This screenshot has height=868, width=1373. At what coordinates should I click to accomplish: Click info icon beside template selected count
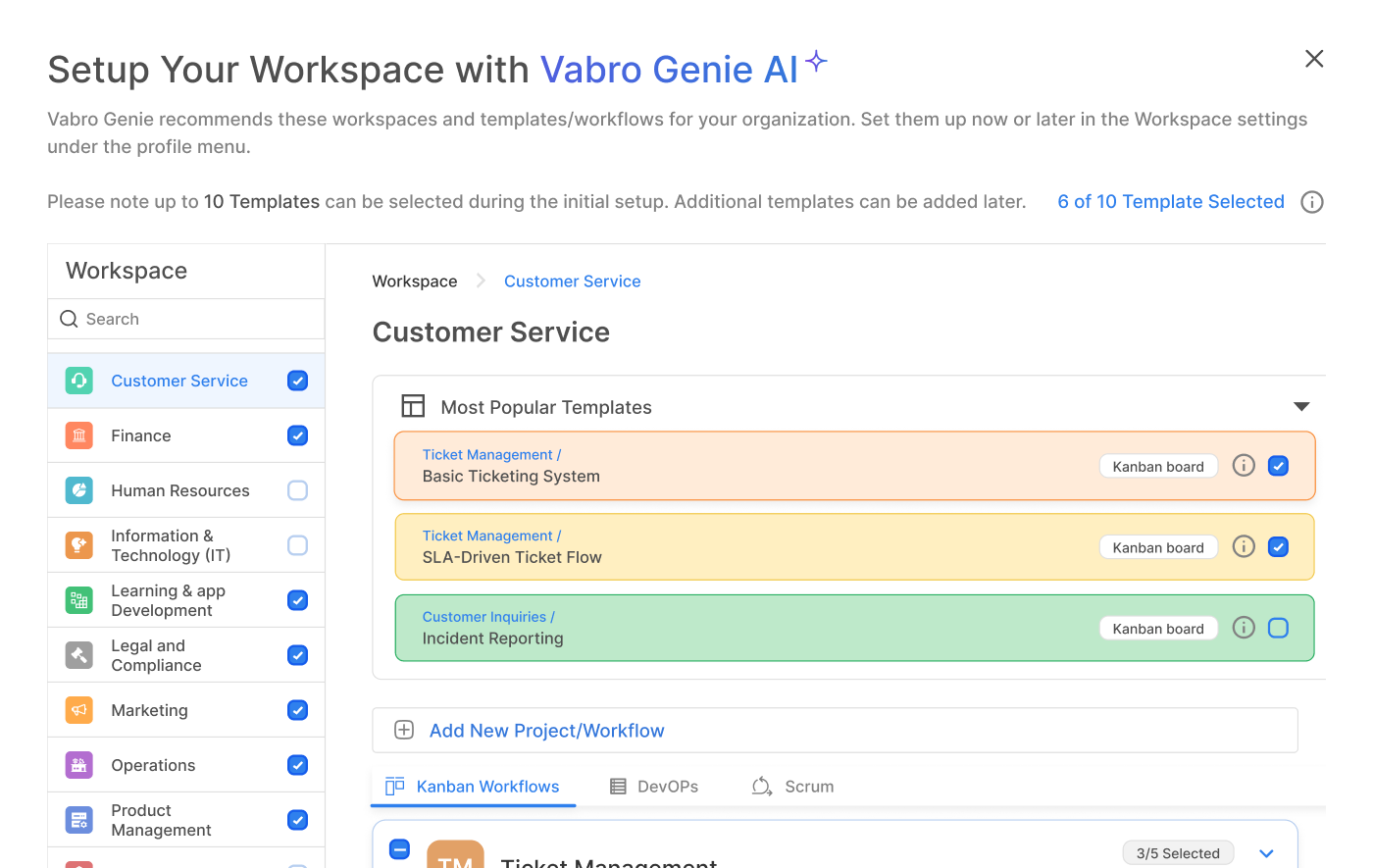coord(1311,202)
